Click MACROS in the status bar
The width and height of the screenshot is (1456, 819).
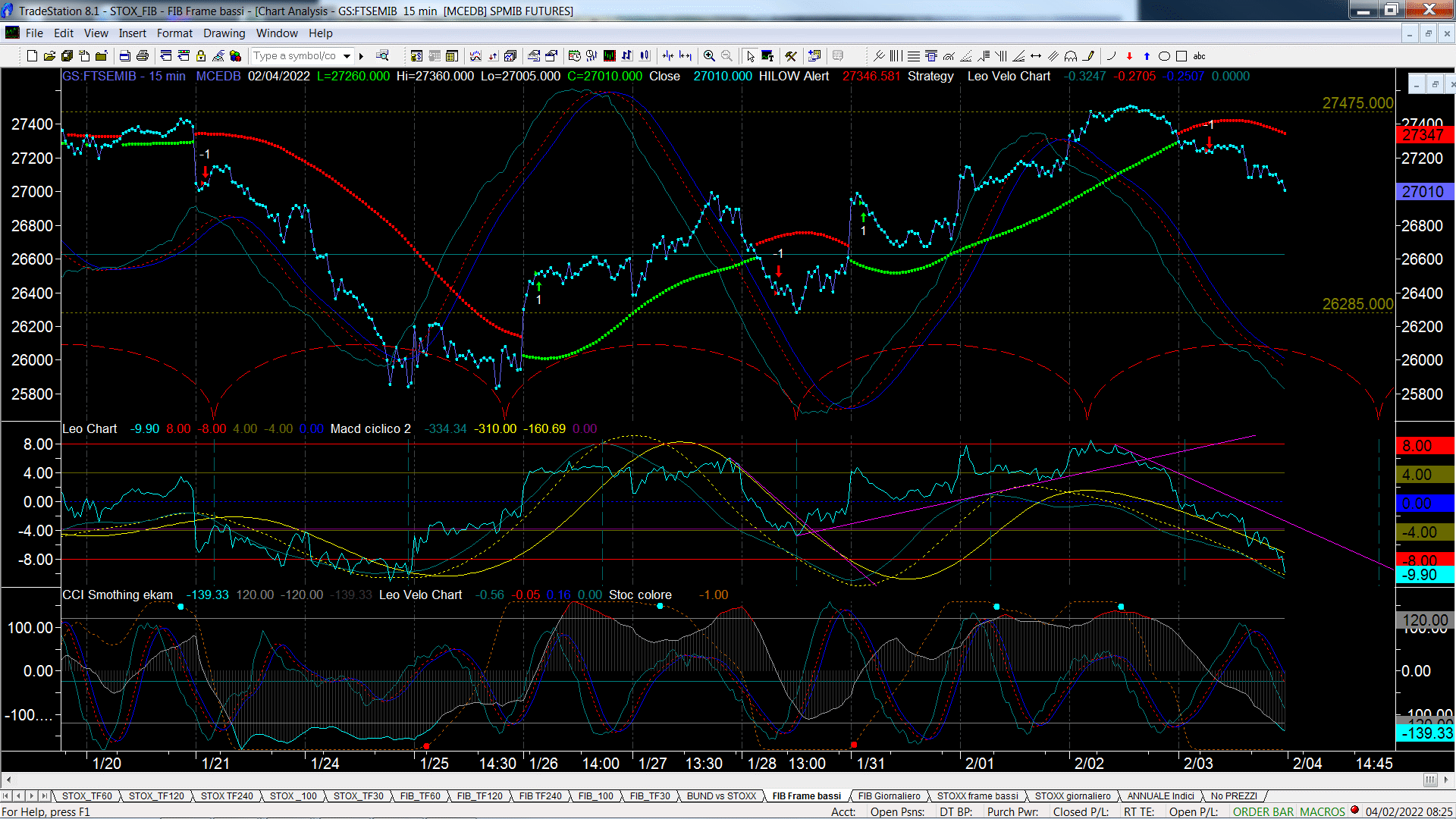1323,812
